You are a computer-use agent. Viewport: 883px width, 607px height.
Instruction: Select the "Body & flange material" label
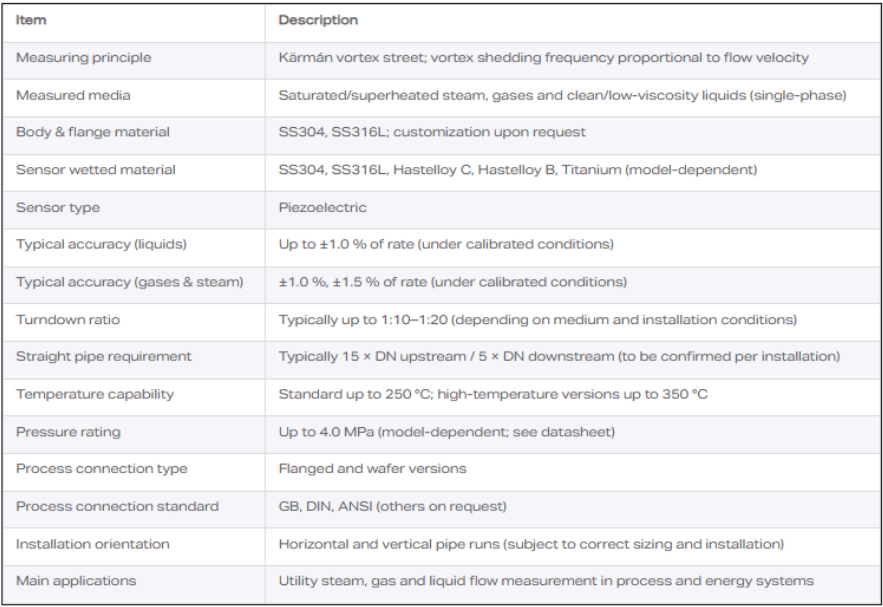click(93, 132)
